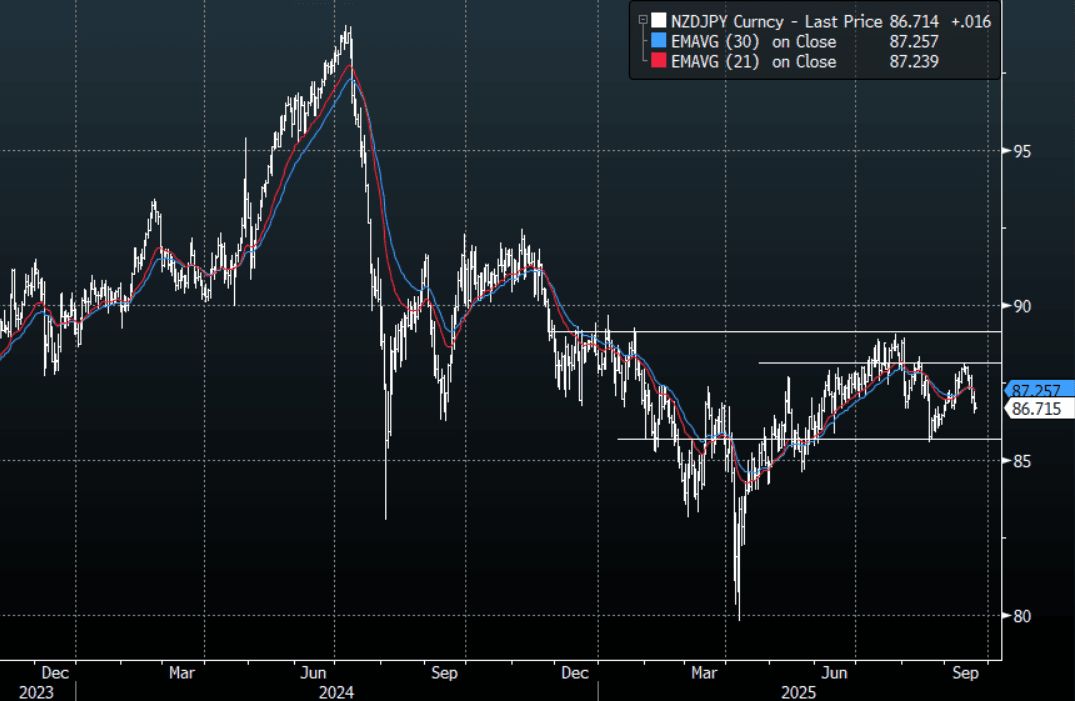Click the blue EMAVG (30) color swatch

[x=657, y=42]
